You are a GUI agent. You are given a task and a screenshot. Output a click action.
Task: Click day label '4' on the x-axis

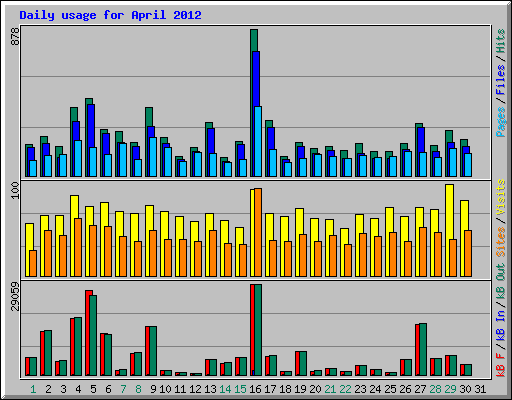78,389
